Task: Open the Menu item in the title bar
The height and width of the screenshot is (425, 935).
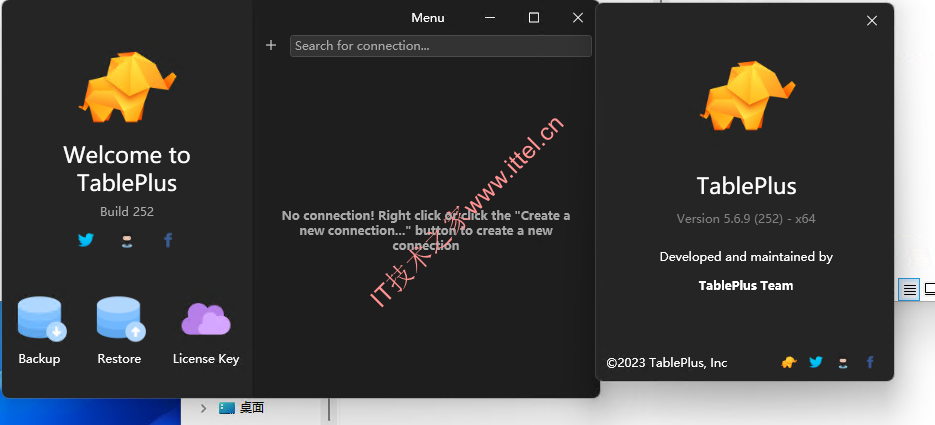Action: 428,18
